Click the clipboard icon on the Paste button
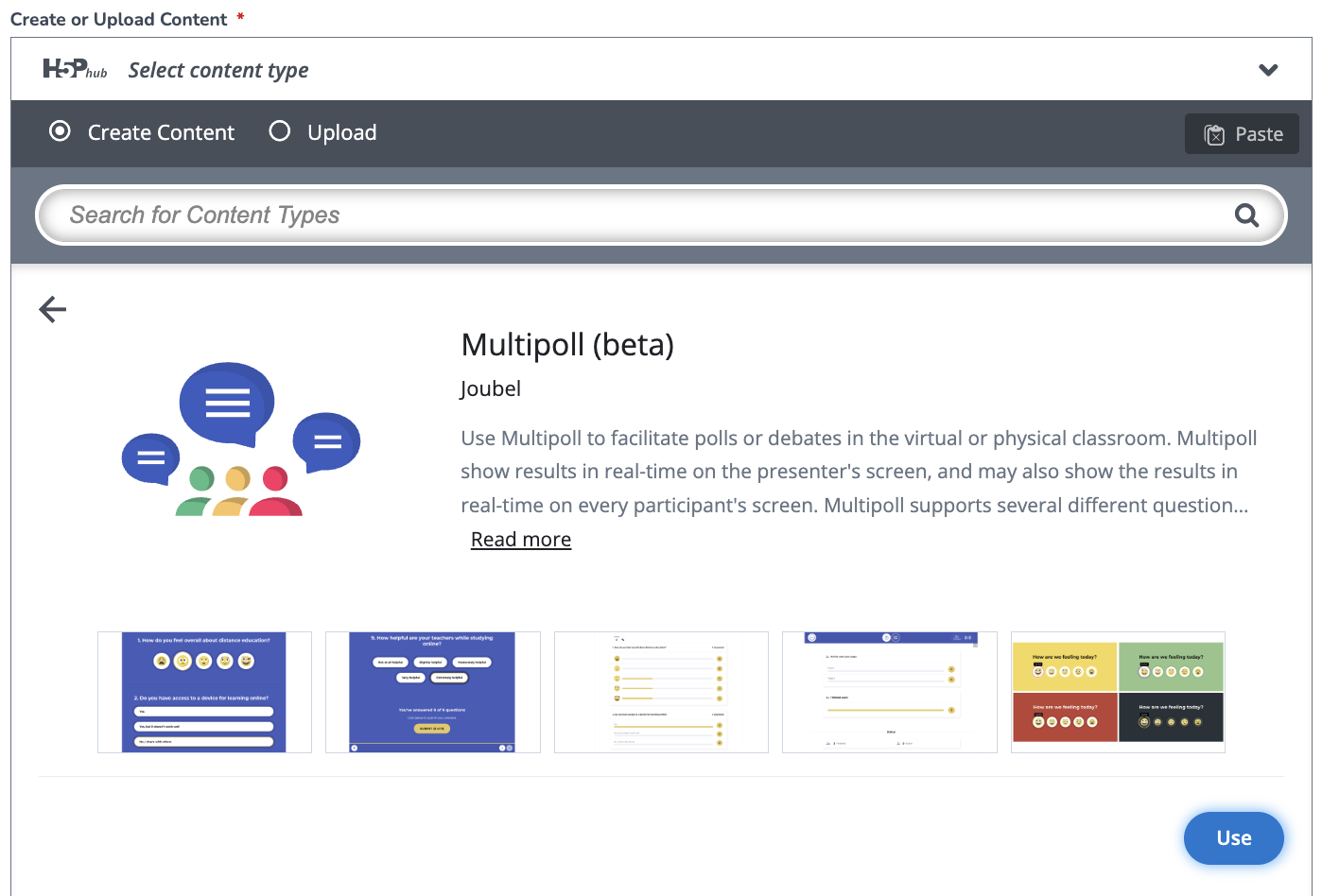The height and width of the screenshot is (896, 1322). [1215, 133]
